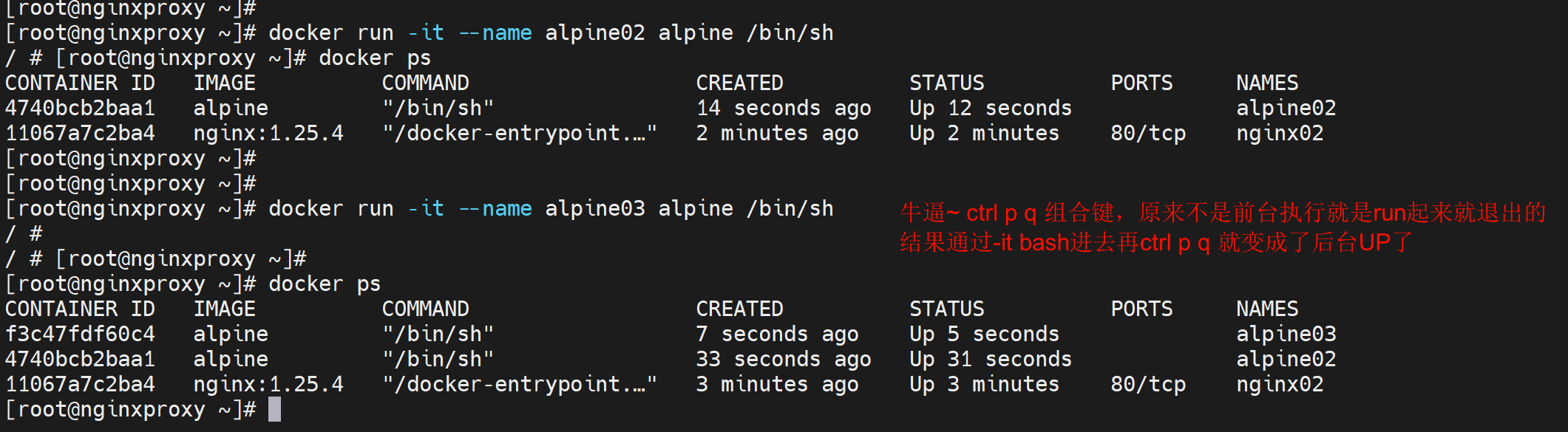This screenshot has width=1568, height=432.
Task: Click the red annotation line mentioning "-it bash"
Action: pyautogui.click(x=1156, y=242)
